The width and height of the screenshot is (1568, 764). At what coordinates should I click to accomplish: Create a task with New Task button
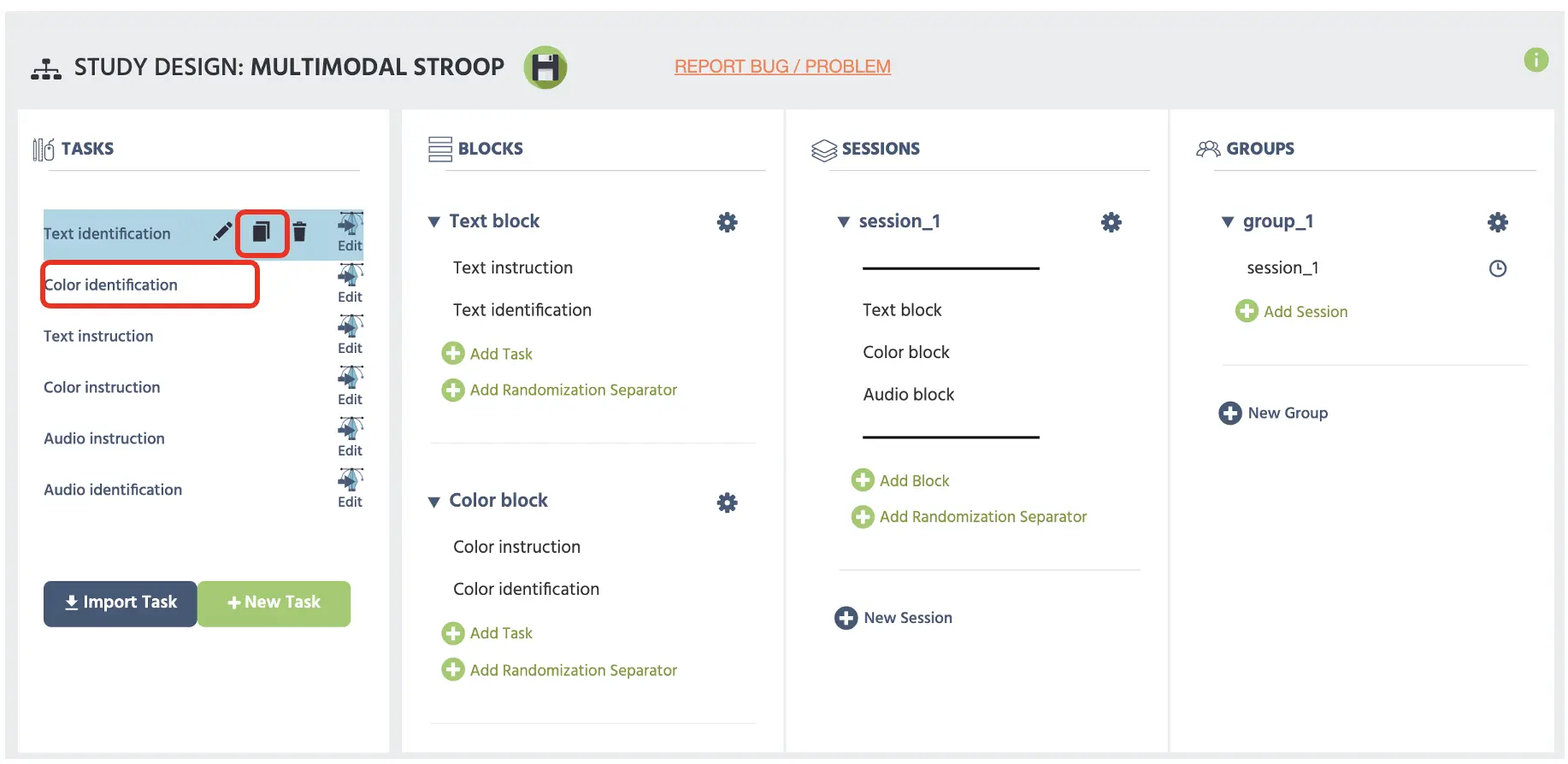(x=274, y=603)
